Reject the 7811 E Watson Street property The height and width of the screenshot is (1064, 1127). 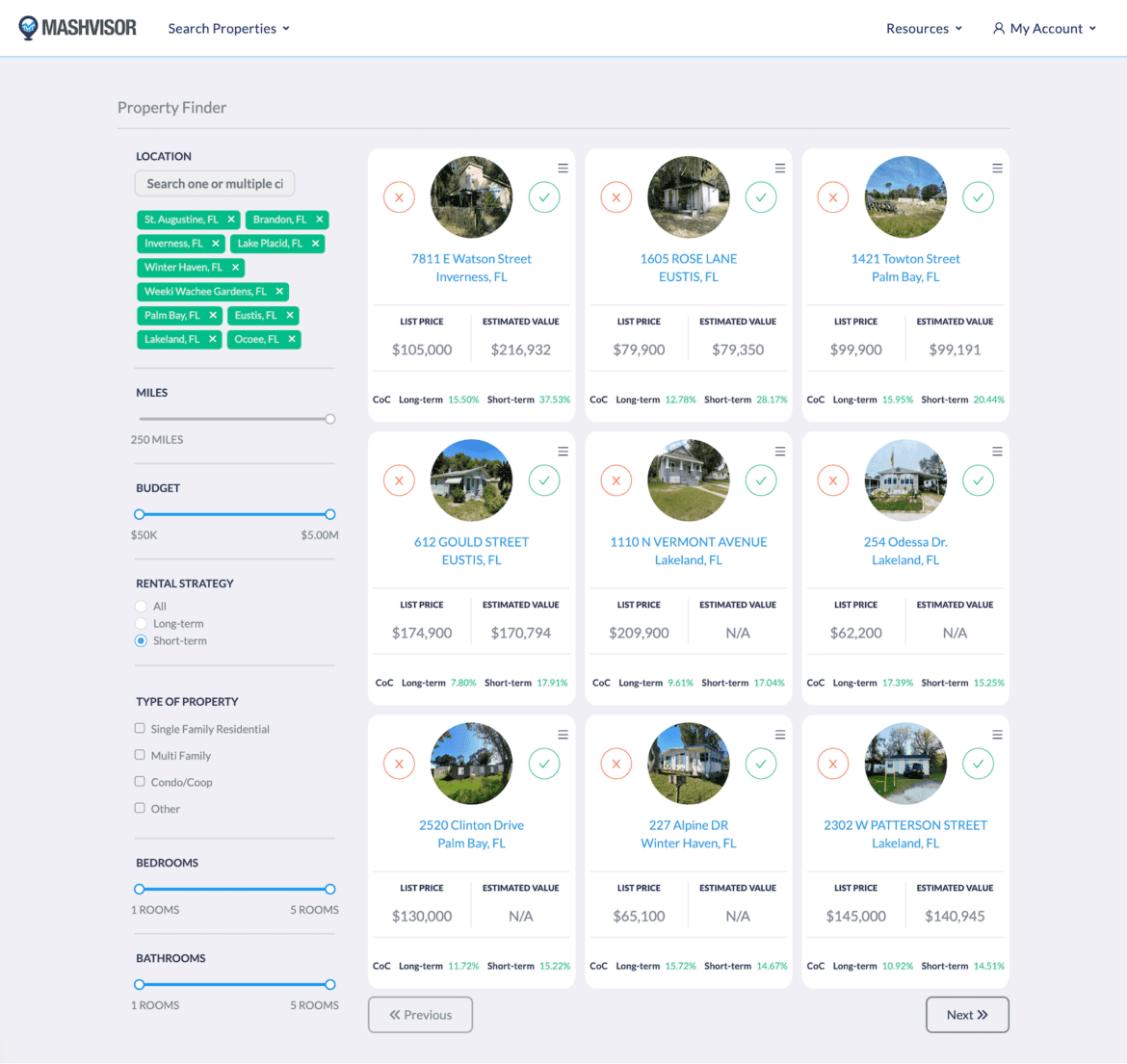point(399,196)
